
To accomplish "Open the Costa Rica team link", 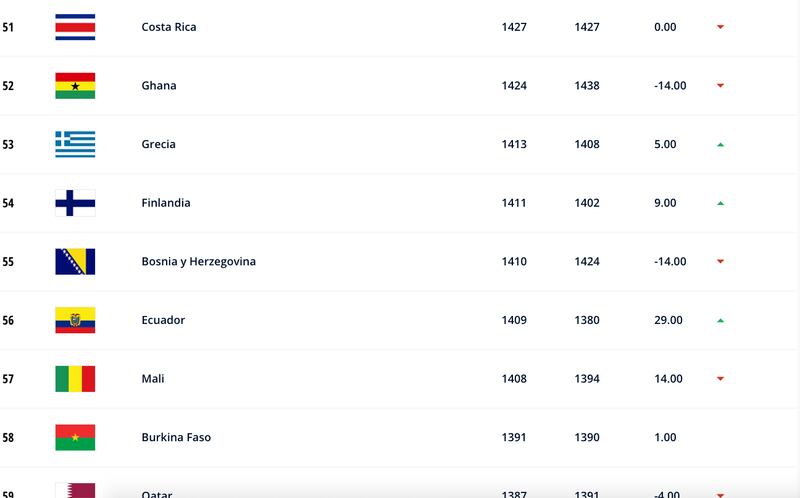I will 169,27.
